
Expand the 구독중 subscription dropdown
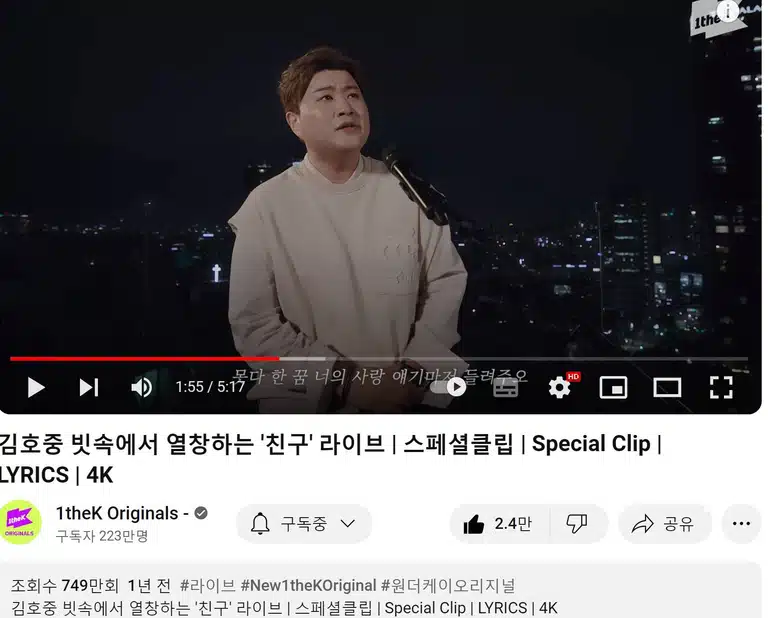click(x=304, y=524)
